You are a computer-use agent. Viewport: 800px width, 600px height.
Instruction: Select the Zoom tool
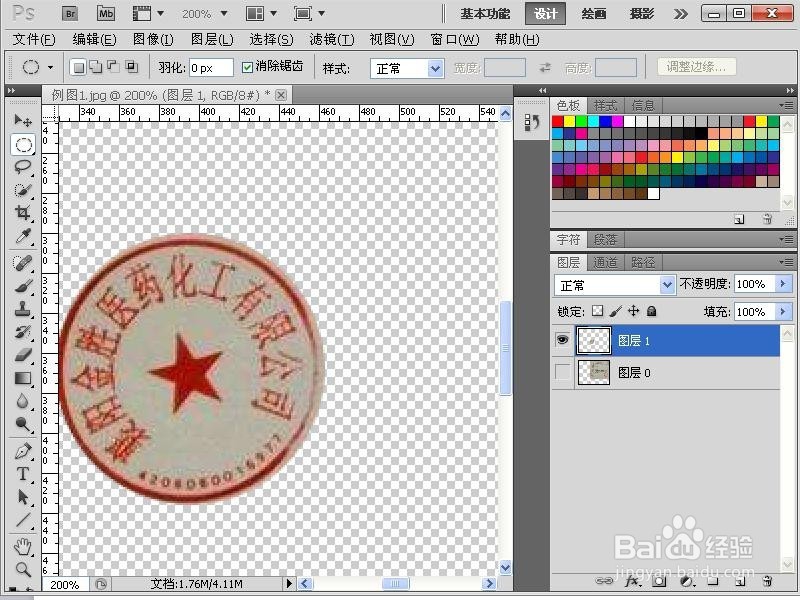click(22, 569)
